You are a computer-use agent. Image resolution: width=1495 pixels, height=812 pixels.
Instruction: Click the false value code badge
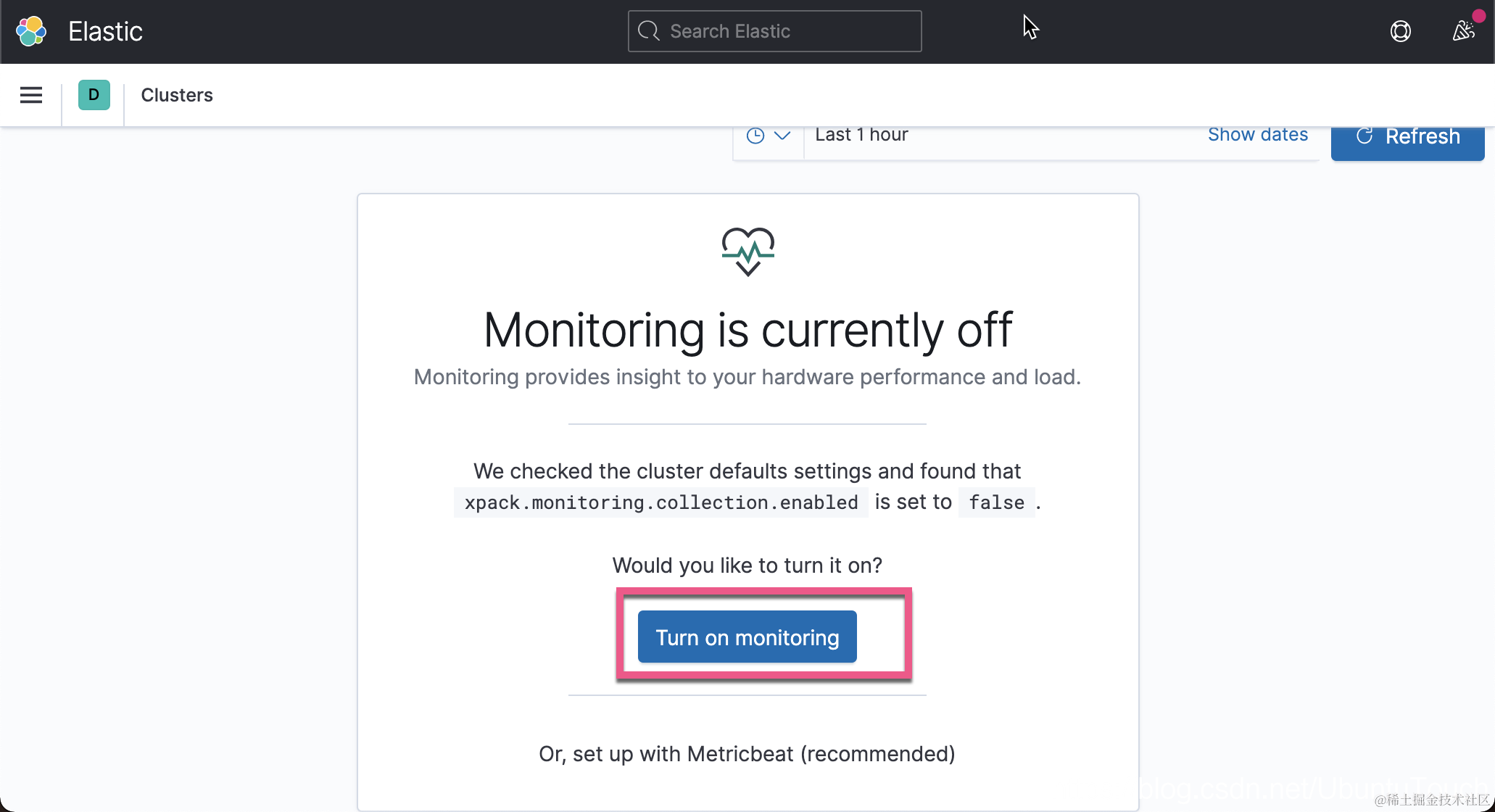pos(996,502)
